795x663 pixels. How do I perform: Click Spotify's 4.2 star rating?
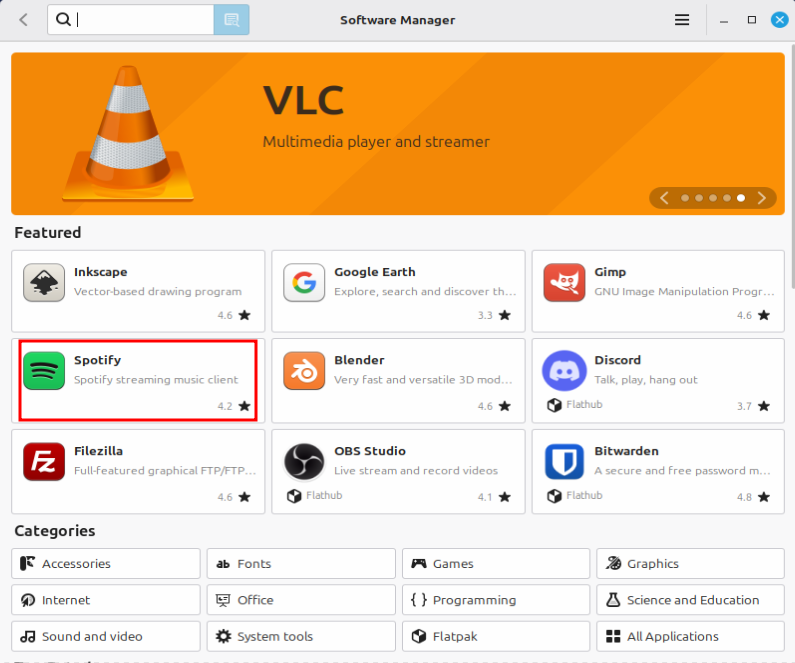234,406
